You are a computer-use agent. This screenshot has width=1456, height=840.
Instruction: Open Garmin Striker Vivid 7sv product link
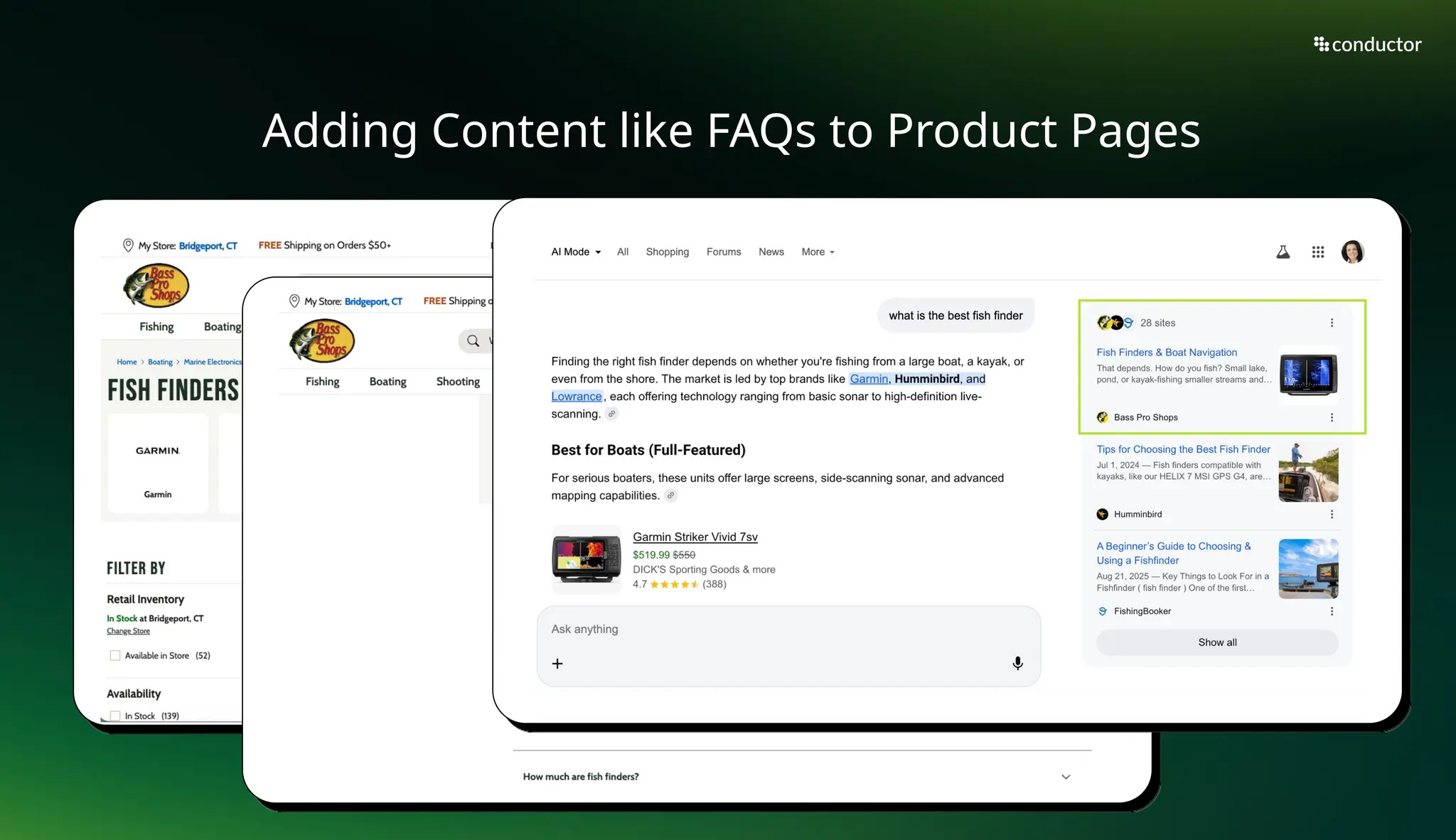[x=695, y=537]
